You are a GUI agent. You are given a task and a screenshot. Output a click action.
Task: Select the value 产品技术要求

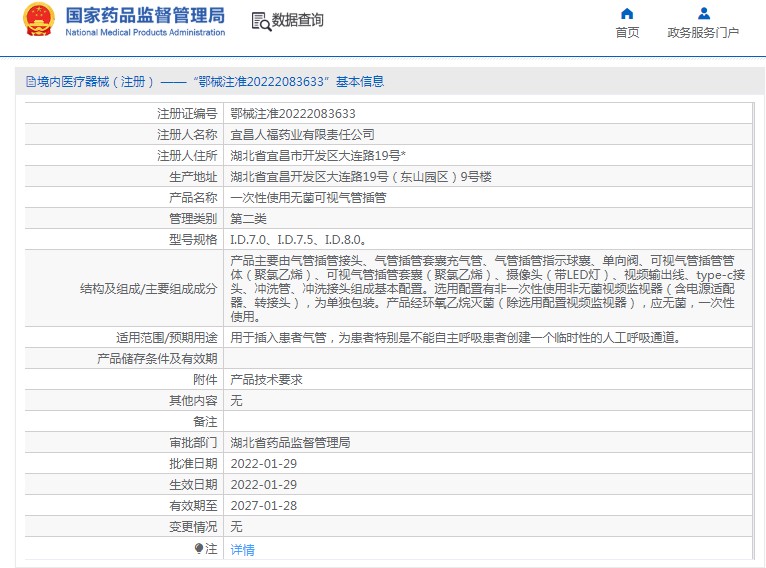tap(266, 379)
